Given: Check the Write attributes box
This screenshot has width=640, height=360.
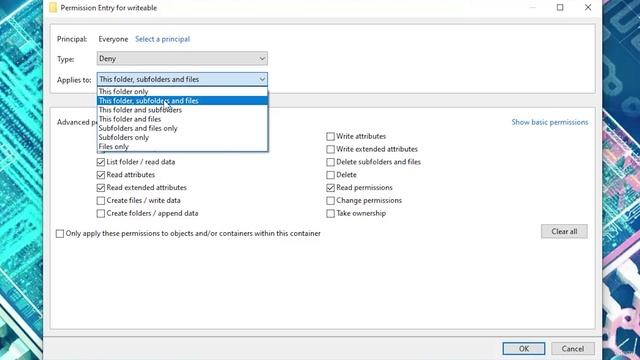Looking at the screenshot, I should click(331, 136).
